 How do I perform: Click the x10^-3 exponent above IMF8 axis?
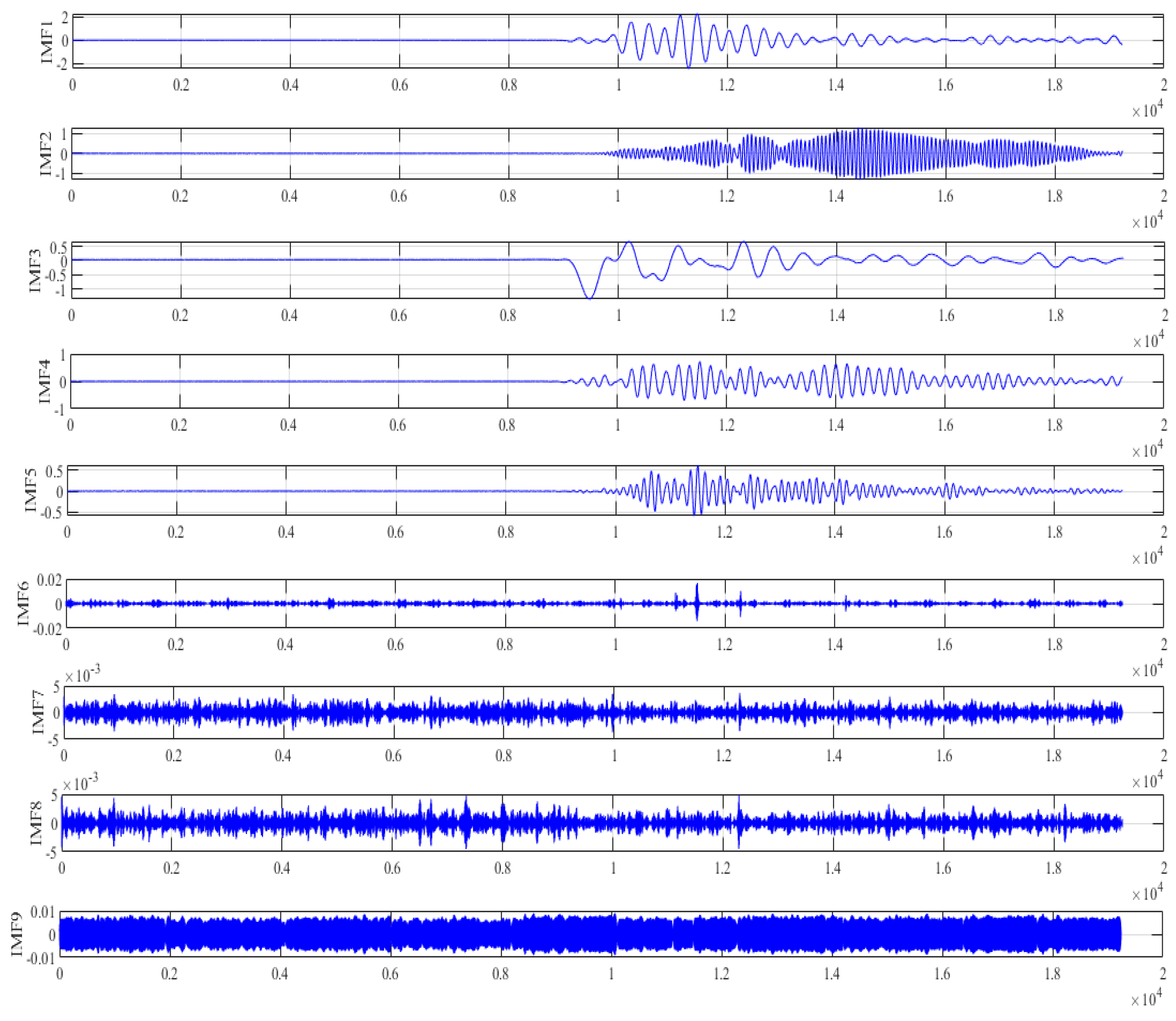coord(80,783)
